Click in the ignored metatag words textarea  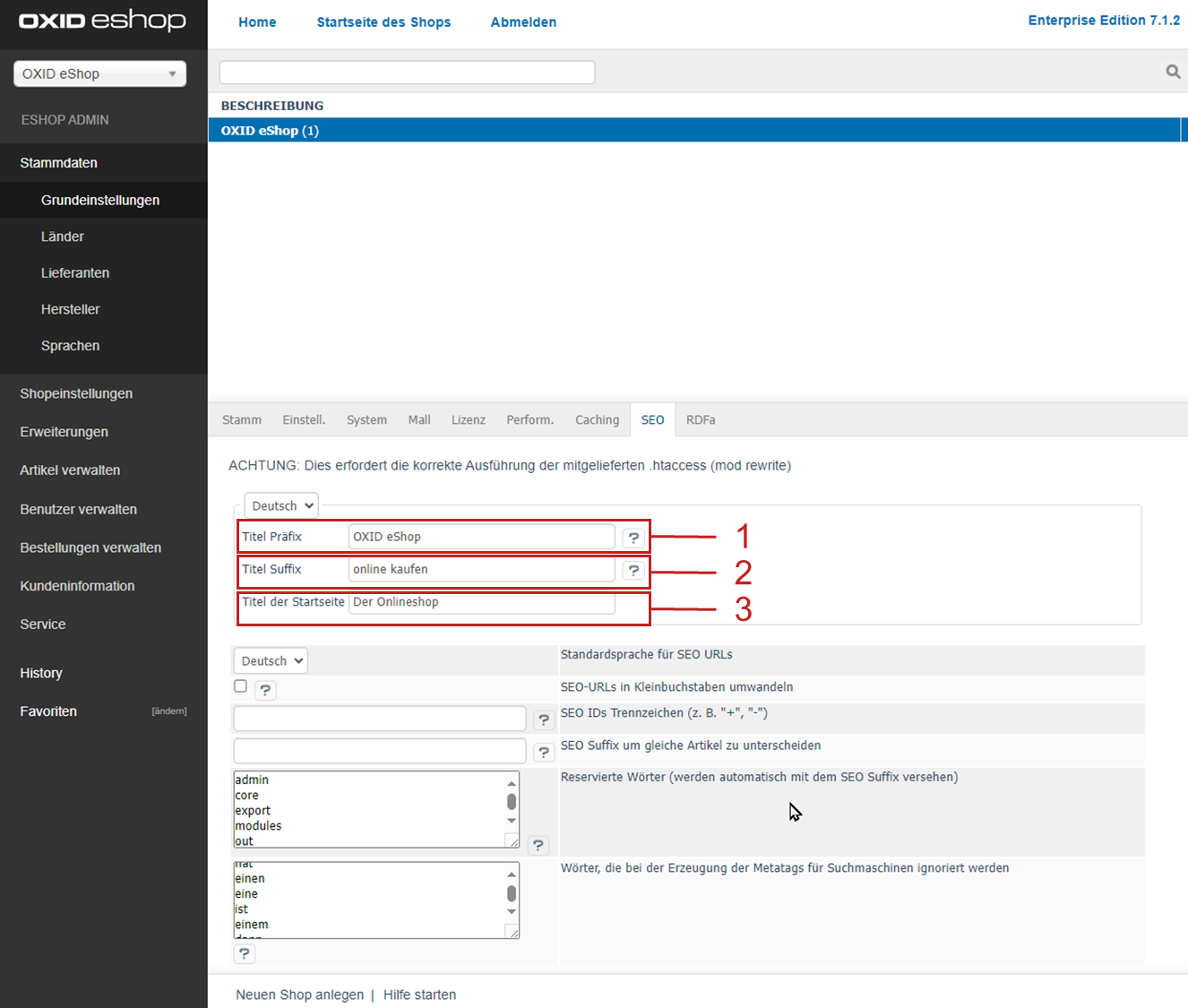[x=369, y=900]
